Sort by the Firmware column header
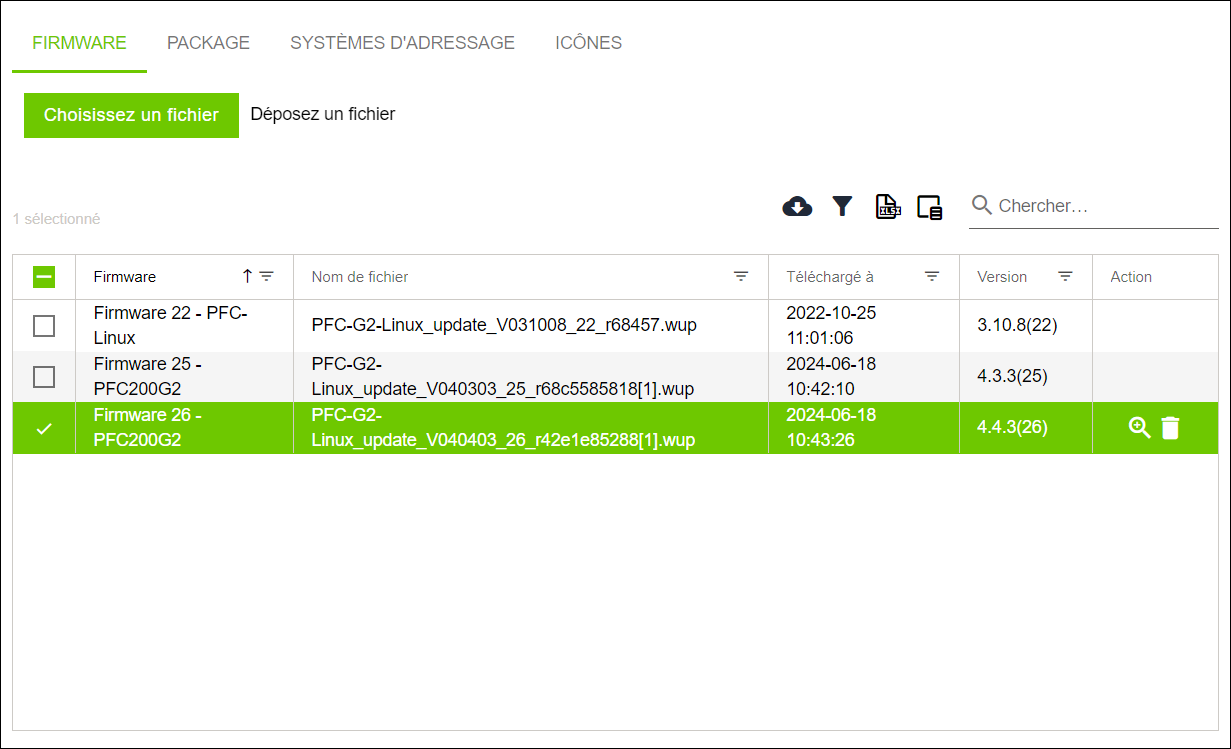1231x749 pixels. click(125, 277)
